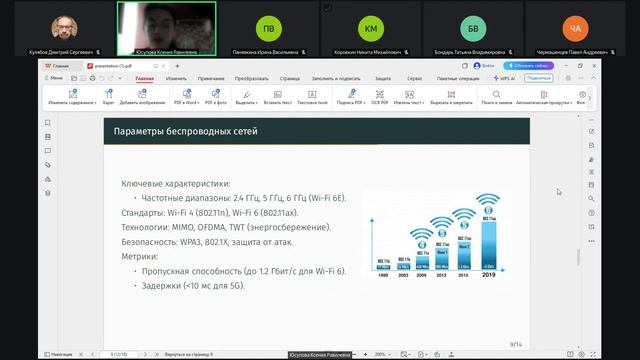Click the open folder icon in quick toolbar

click(x=74, y=78)
